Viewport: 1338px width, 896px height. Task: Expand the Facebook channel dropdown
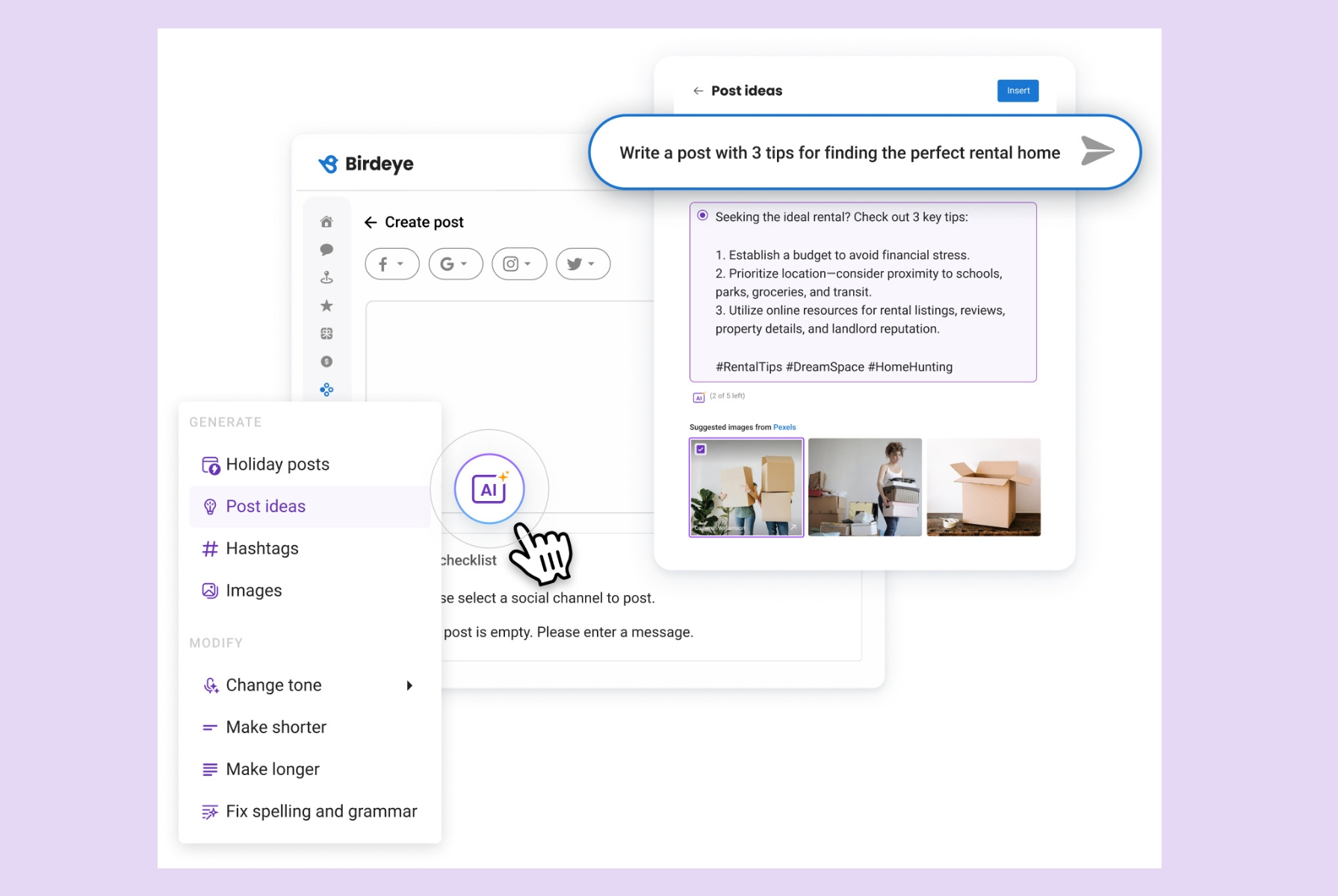click(391, 264)
